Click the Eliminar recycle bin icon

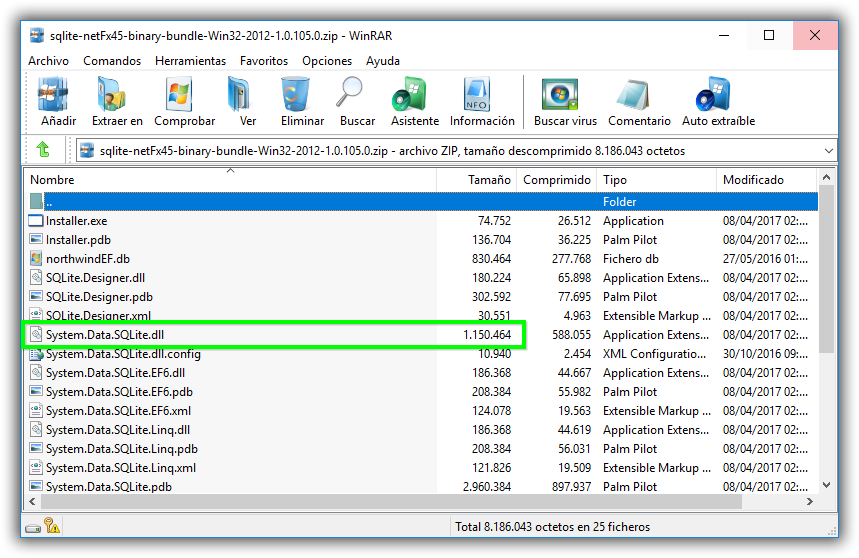click(x=295, y=94)
